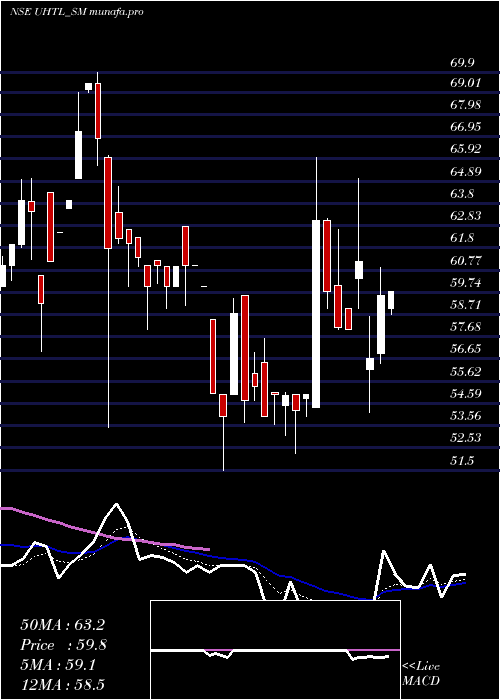This screenshot has height=700, width=500.
Task: Click the pink 50MA line in lower panel
Action: 105,530
